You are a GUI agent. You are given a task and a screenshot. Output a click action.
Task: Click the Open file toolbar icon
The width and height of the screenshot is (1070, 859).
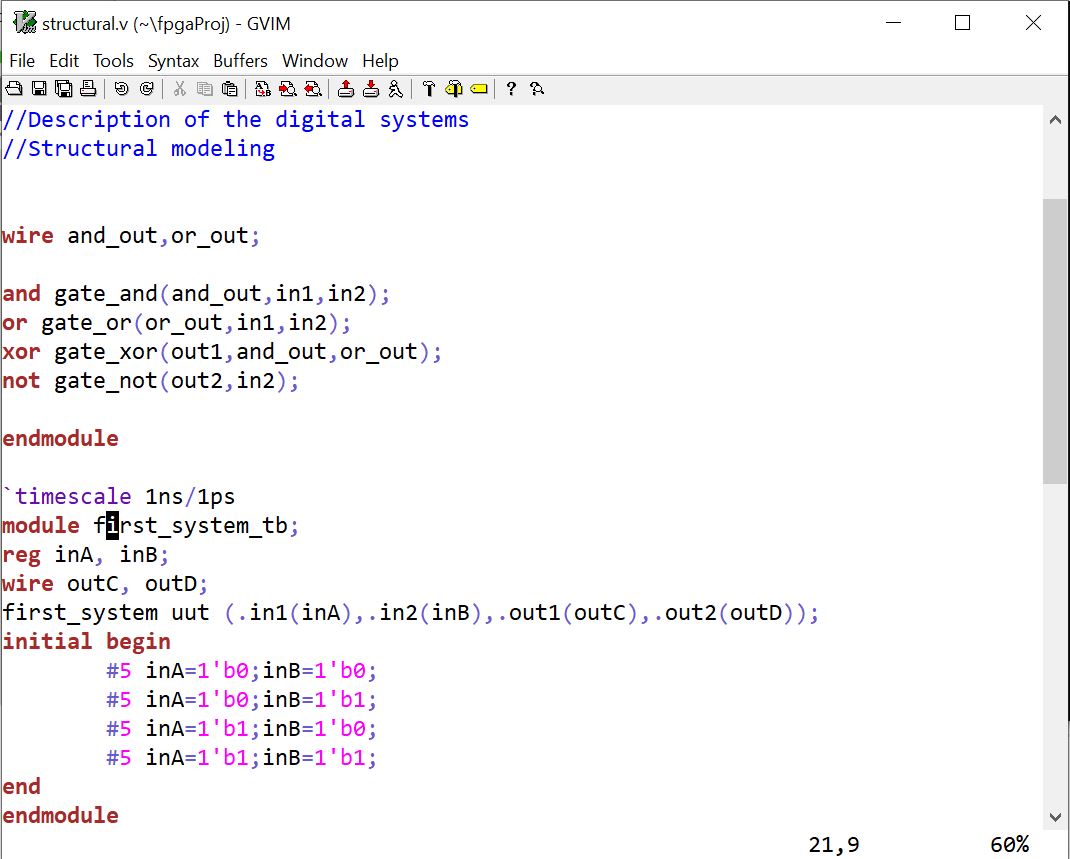pyautogui.click(x=14, y=89)
